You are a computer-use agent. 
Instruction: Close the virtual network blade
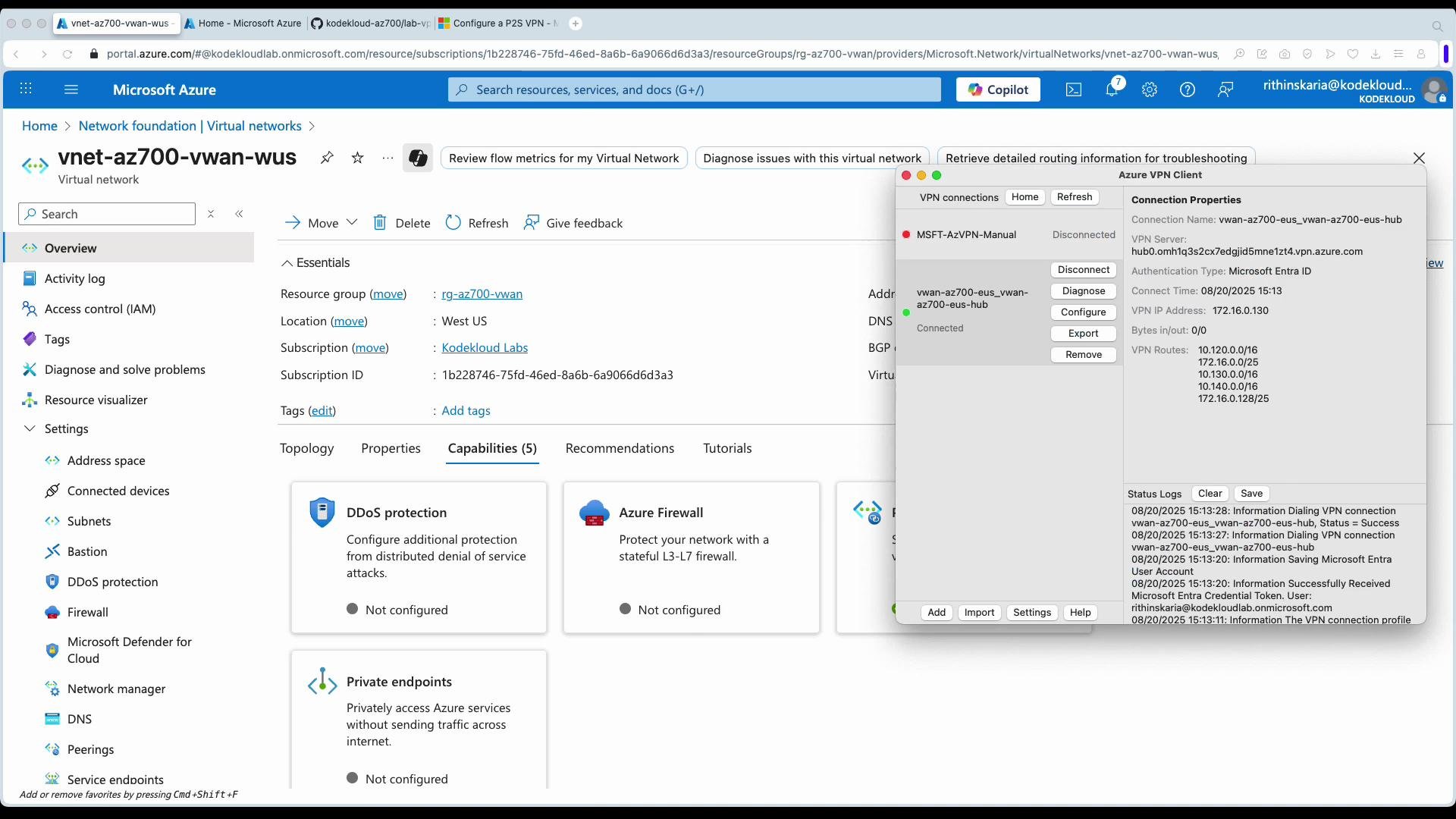pos(1419,158)
